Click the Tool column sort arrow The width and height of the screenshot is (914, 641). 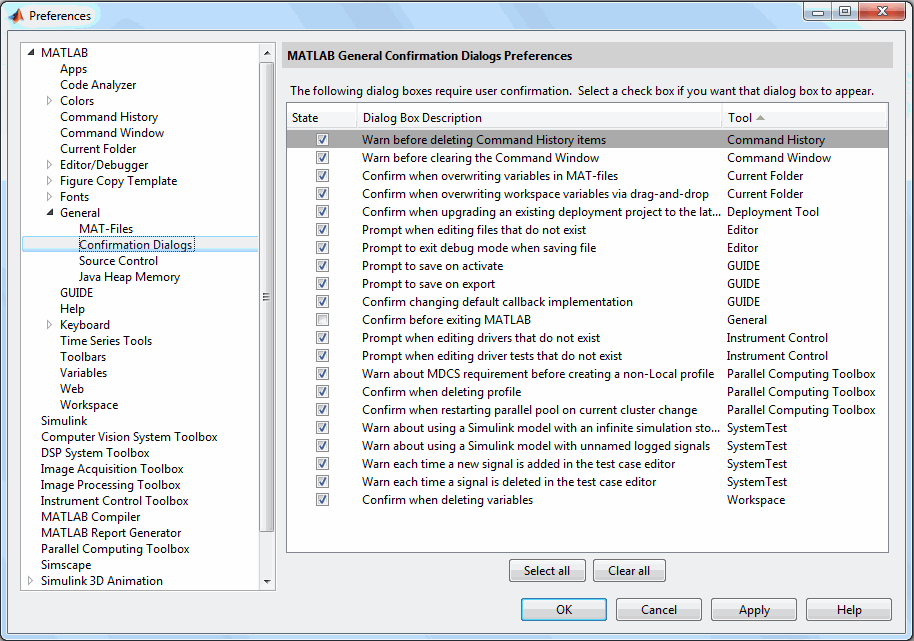click(x=760, y=118)
